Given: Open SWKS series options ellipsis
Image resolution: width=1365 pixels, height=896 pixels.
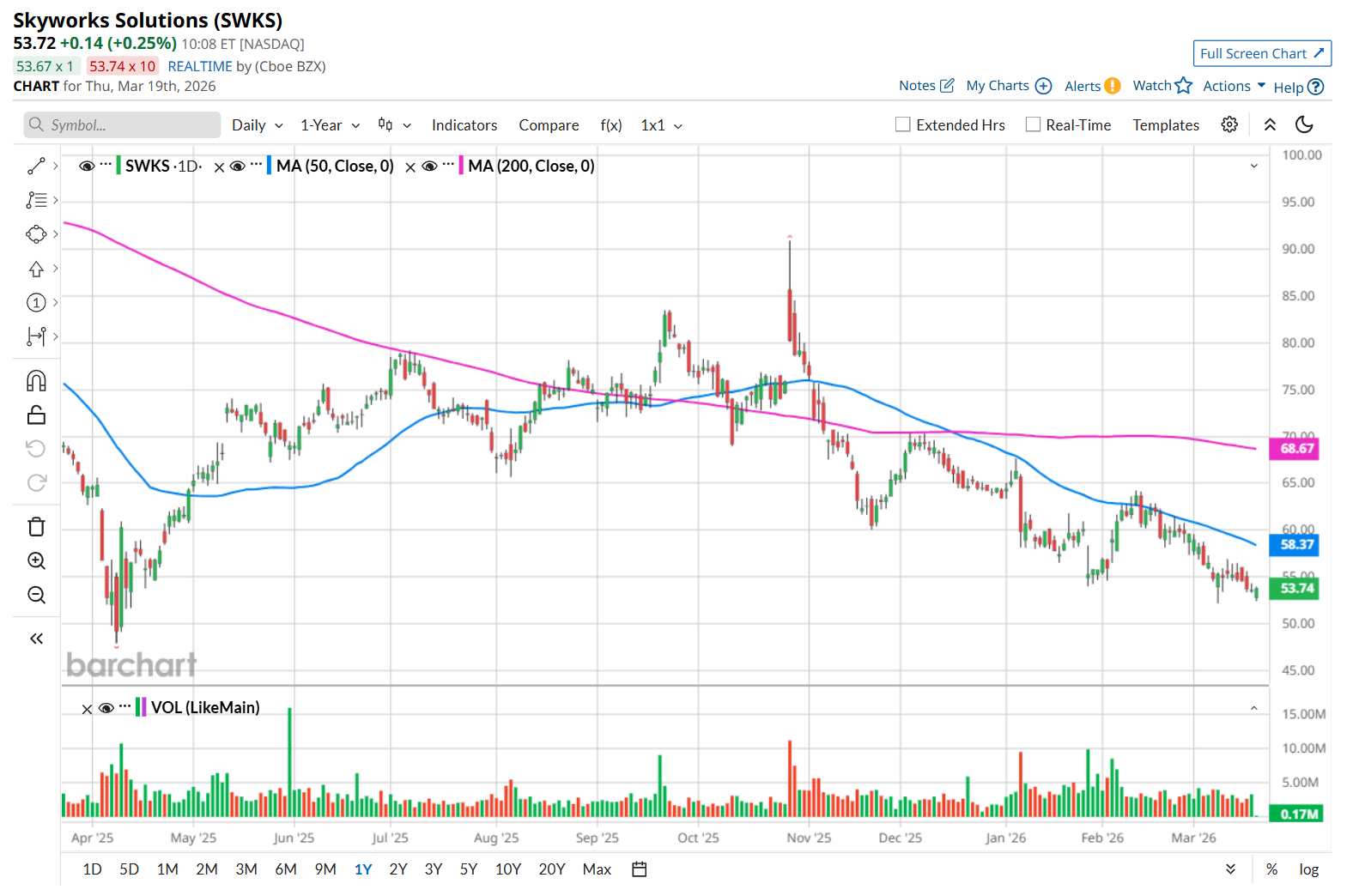Looking at the screenshot, I should coord(106,164).
